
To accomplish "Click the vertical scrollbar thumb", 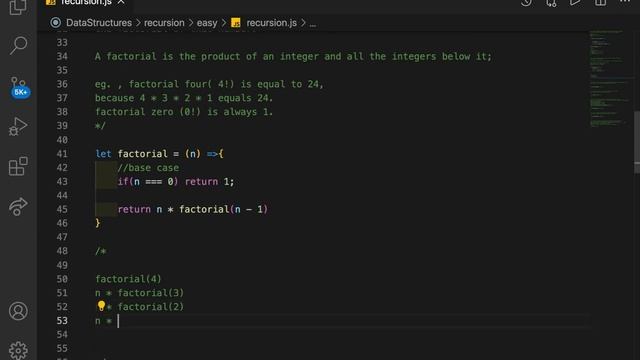I will tap(637, 141).
